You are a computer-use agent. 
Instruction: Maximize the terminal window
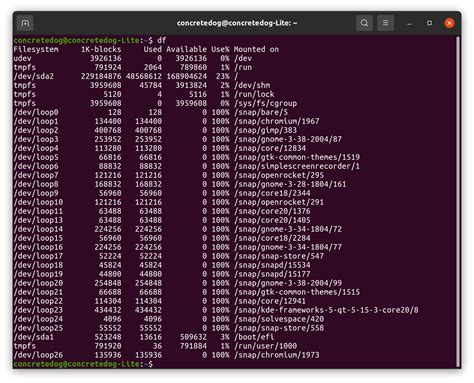429,23
